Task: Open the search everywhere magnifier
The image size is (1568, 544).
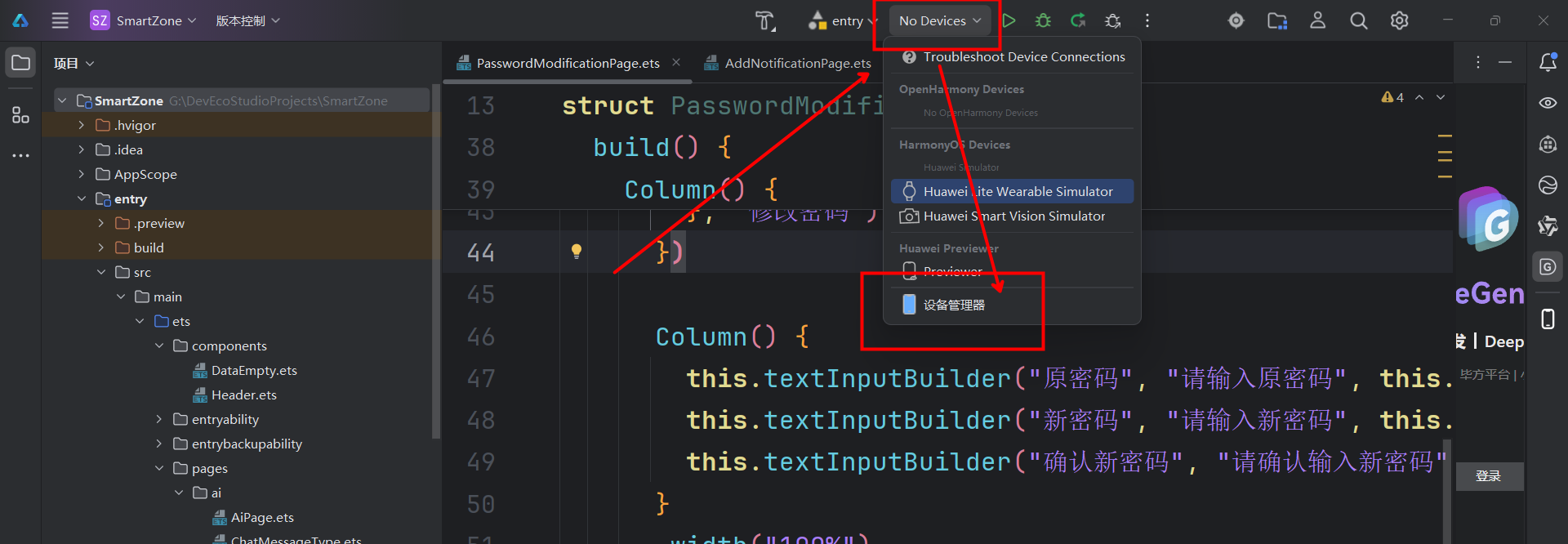Action: click(1358, 20)
